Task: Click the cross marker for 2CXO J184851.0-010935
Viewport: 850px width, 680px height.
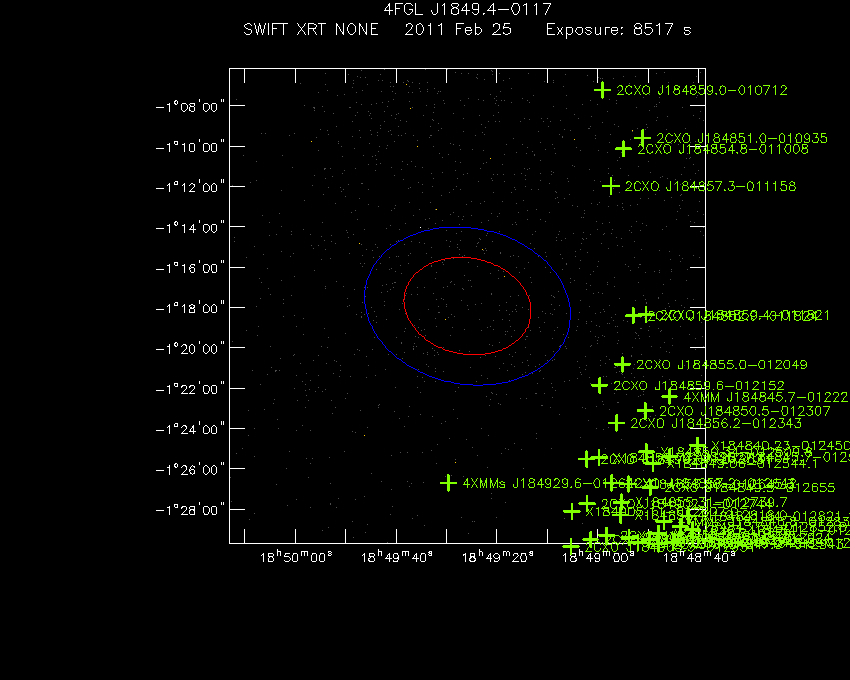Action: (x=642, y=138)
